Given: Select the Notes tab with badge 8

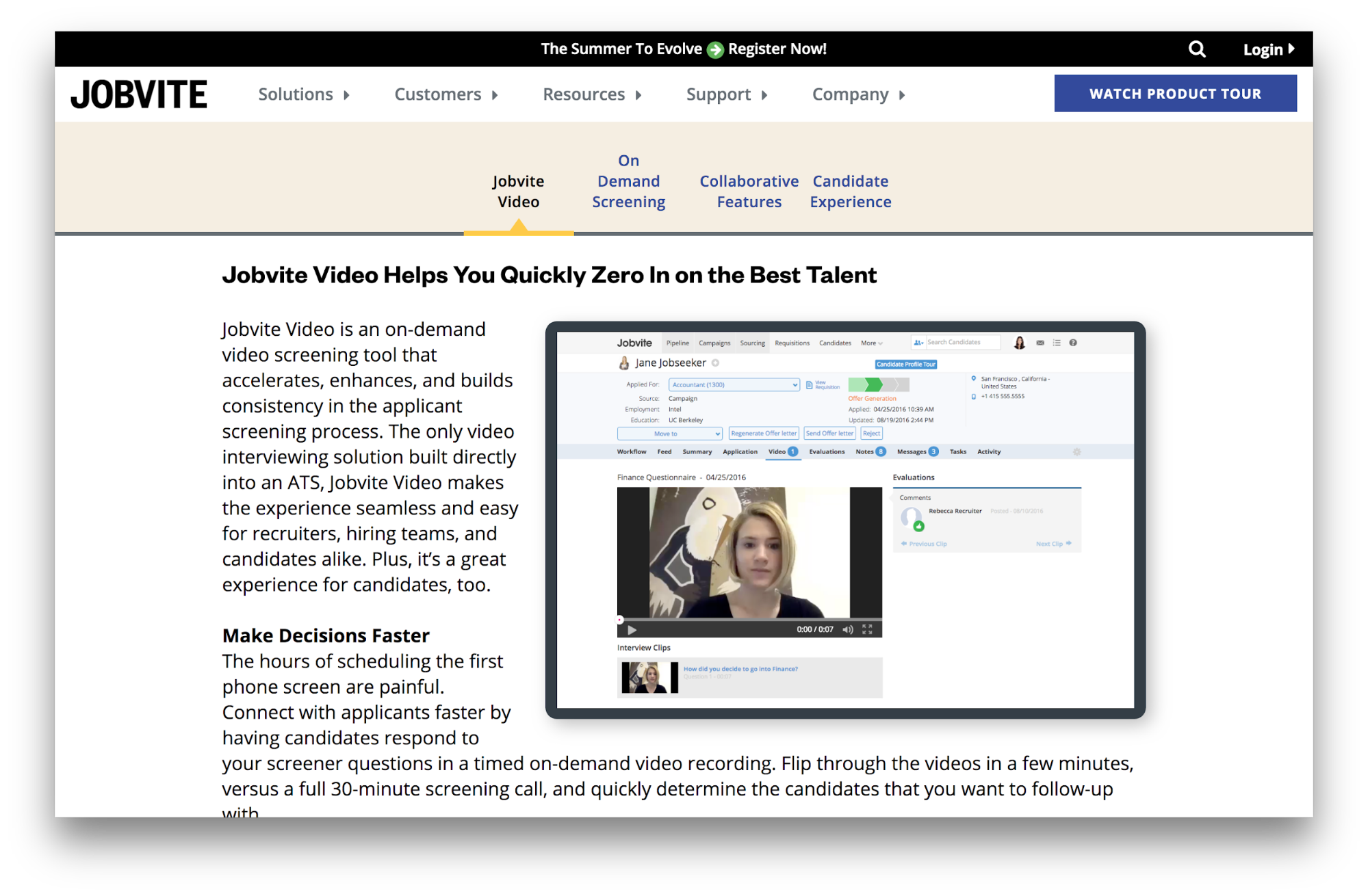Looking at the screenshot, I should (x=870, y=452).
